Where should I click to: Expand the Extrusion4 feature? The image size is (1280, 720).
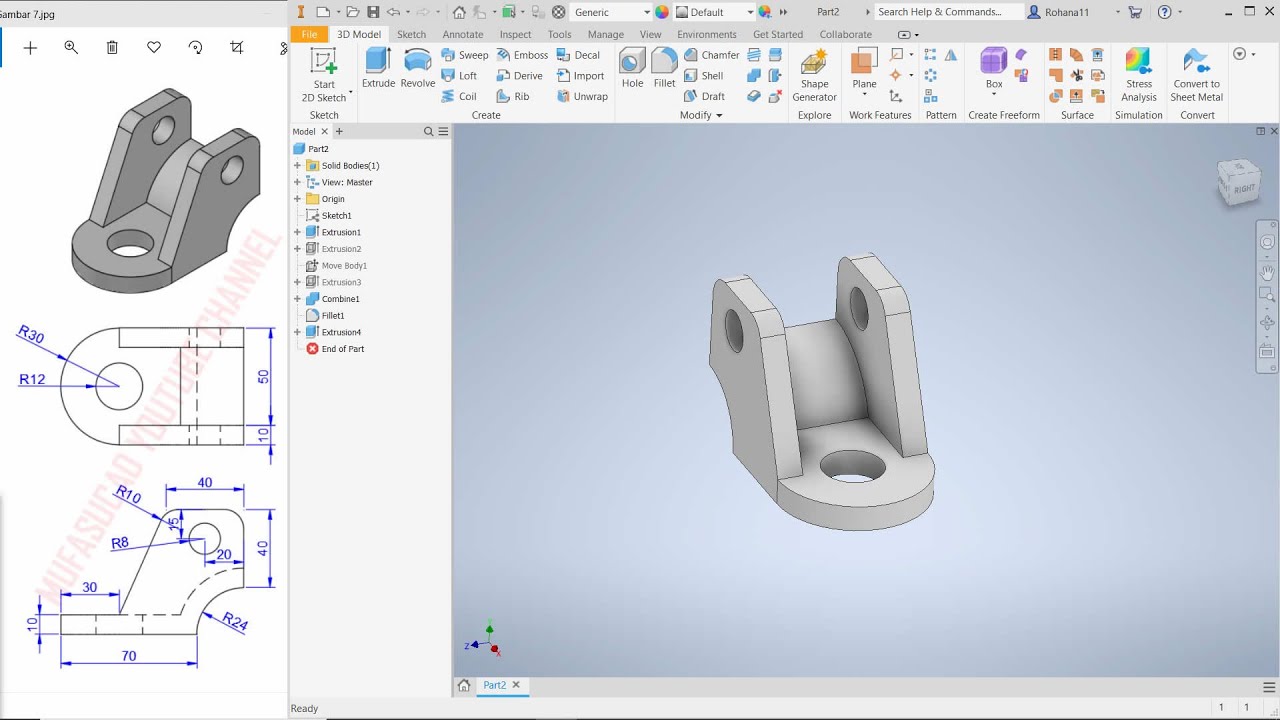pos(297,332)
